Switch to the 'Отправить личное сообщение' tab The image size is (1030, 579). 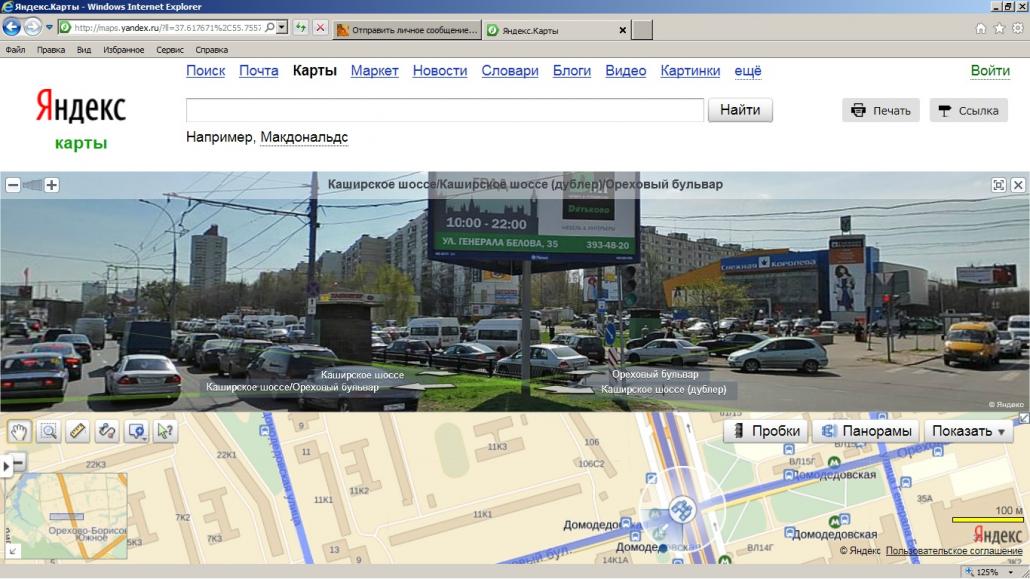[x=407, y=30]
